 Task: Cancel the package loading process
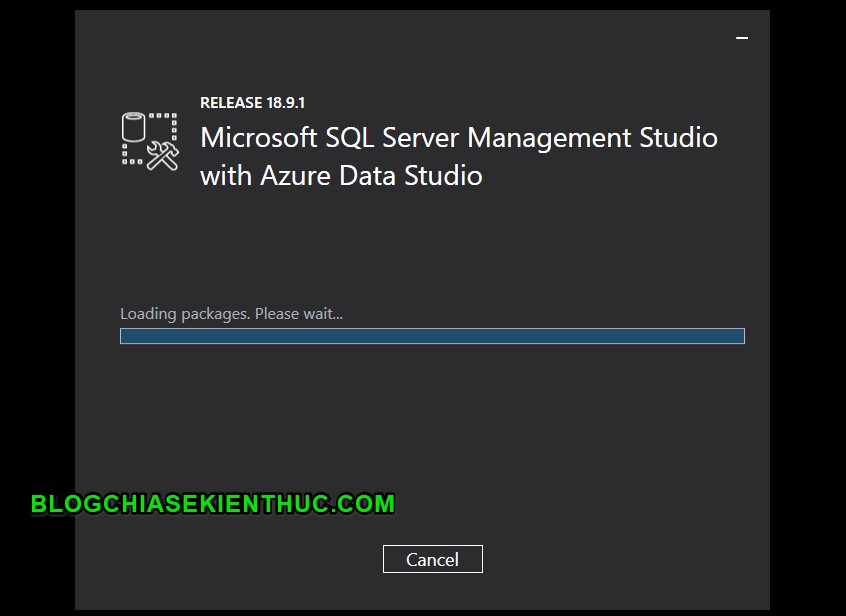(432, 559)
